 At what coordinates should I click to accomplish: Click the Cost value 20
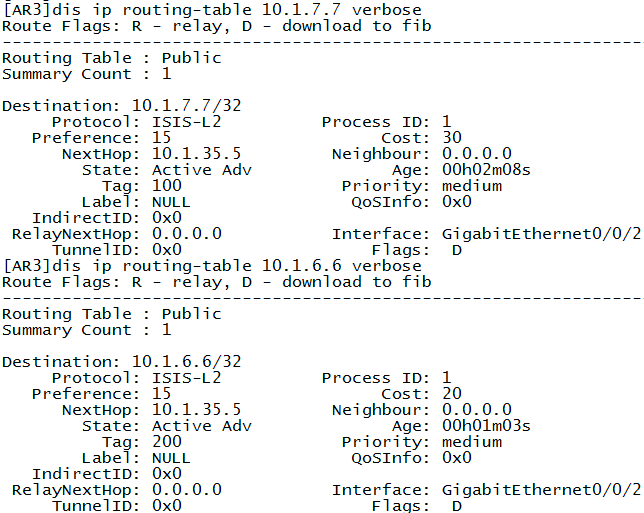point(452,393)
